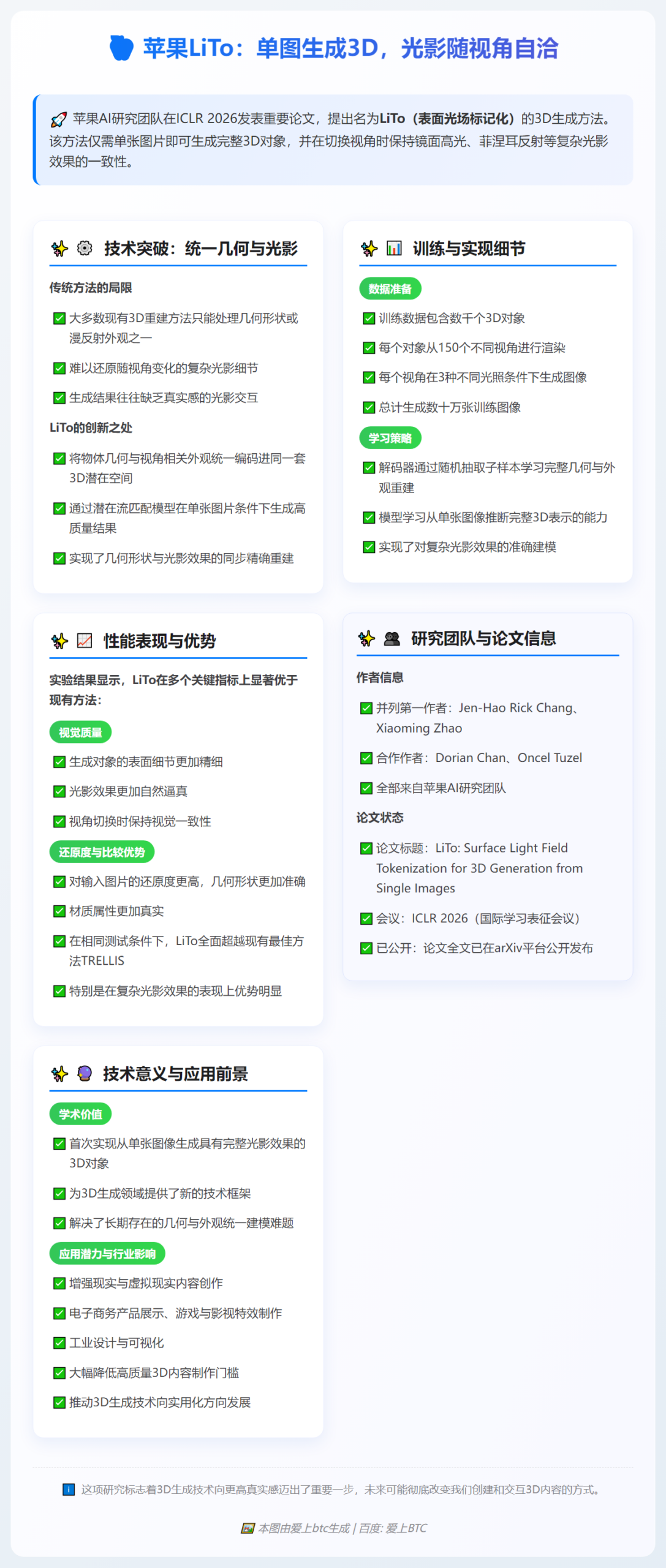The image size is (666, 1568).
Task: Click the text 实现了几何形状与光影效果的同步精确重建
Action: (181, 558)
